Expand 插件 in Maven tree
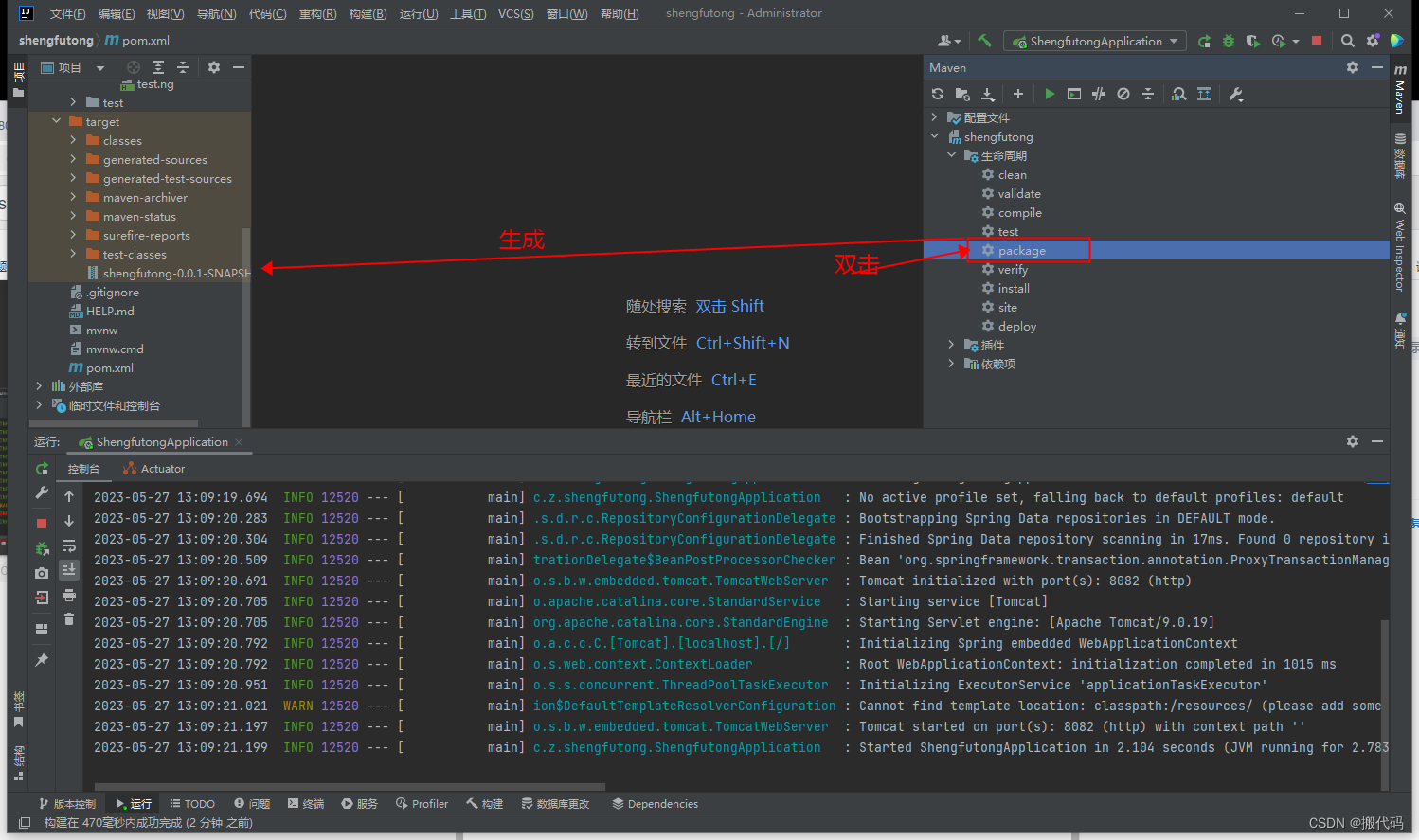Screen dimensions: 1419x840 click(x=952, y=345)
